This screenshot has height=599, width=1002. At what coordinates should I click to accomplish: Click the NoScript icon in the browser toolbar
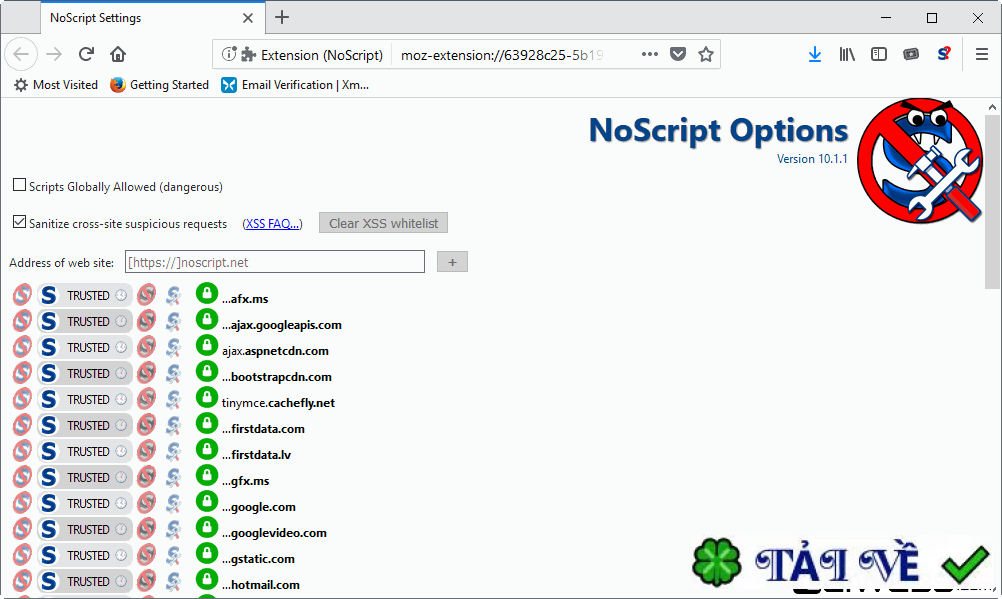click(943, 54)
